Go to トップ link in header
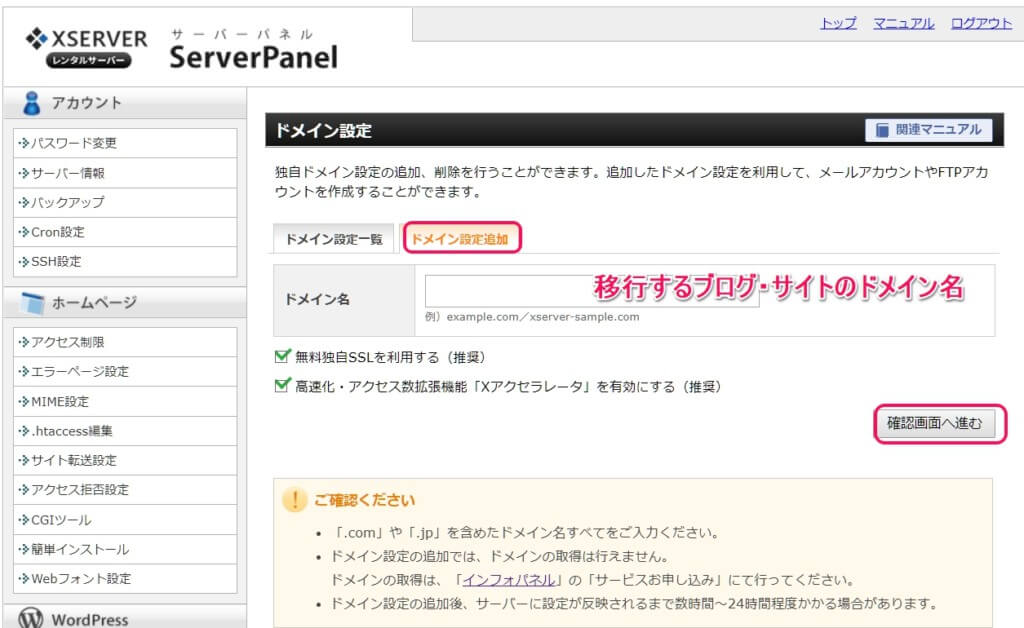Image resolution: width=1024 pixels, height=628 pixels. tap(838, 23)
